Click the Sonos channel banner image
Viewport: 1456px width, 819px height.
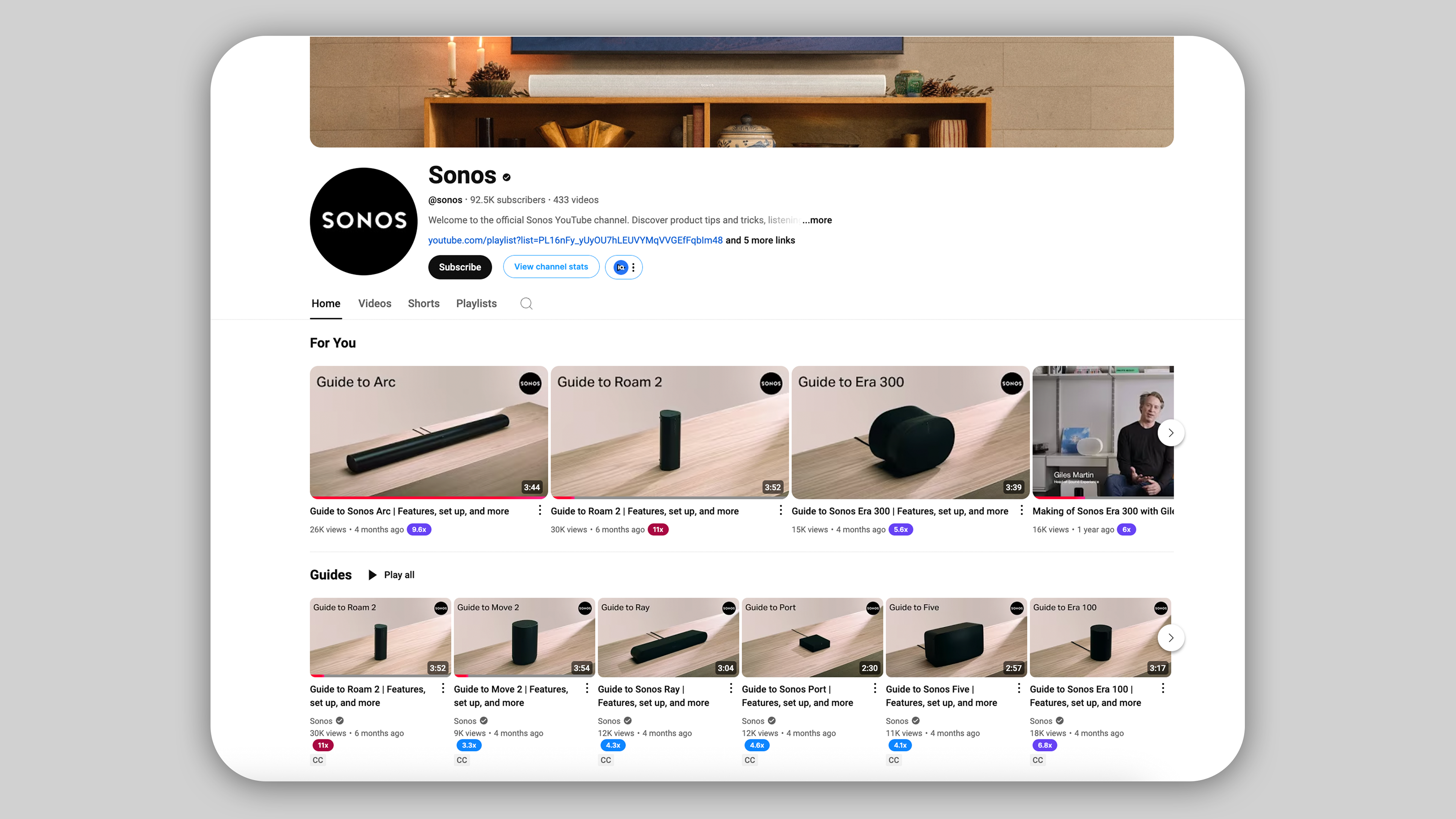tap(742, 91)
